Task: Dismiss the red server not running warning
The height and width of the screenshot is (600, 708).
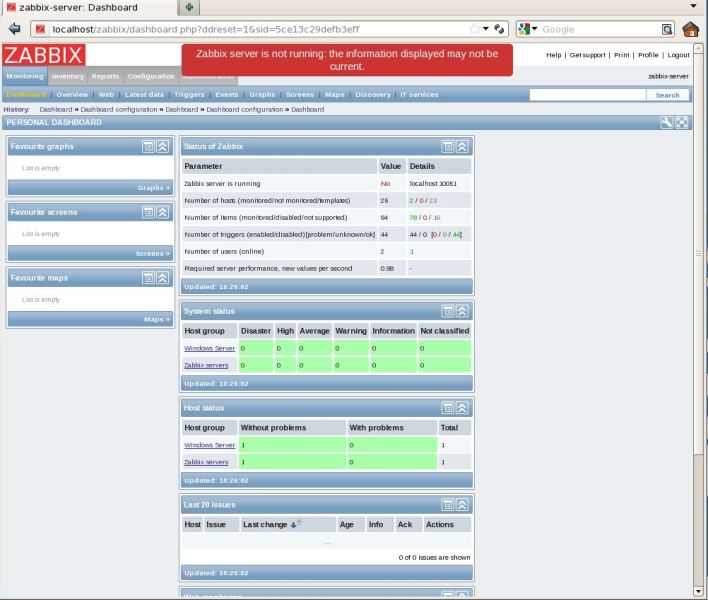Action: coord(347,60)
